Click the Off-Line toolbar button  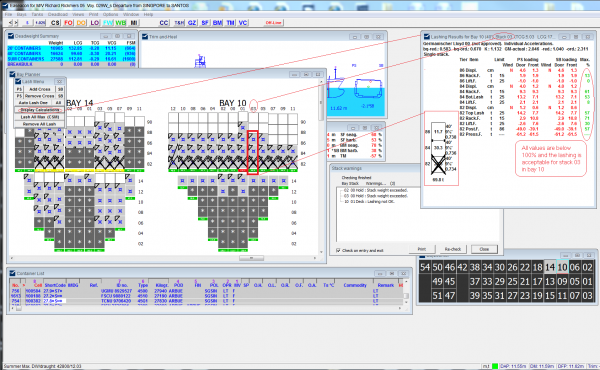point(274,23)
